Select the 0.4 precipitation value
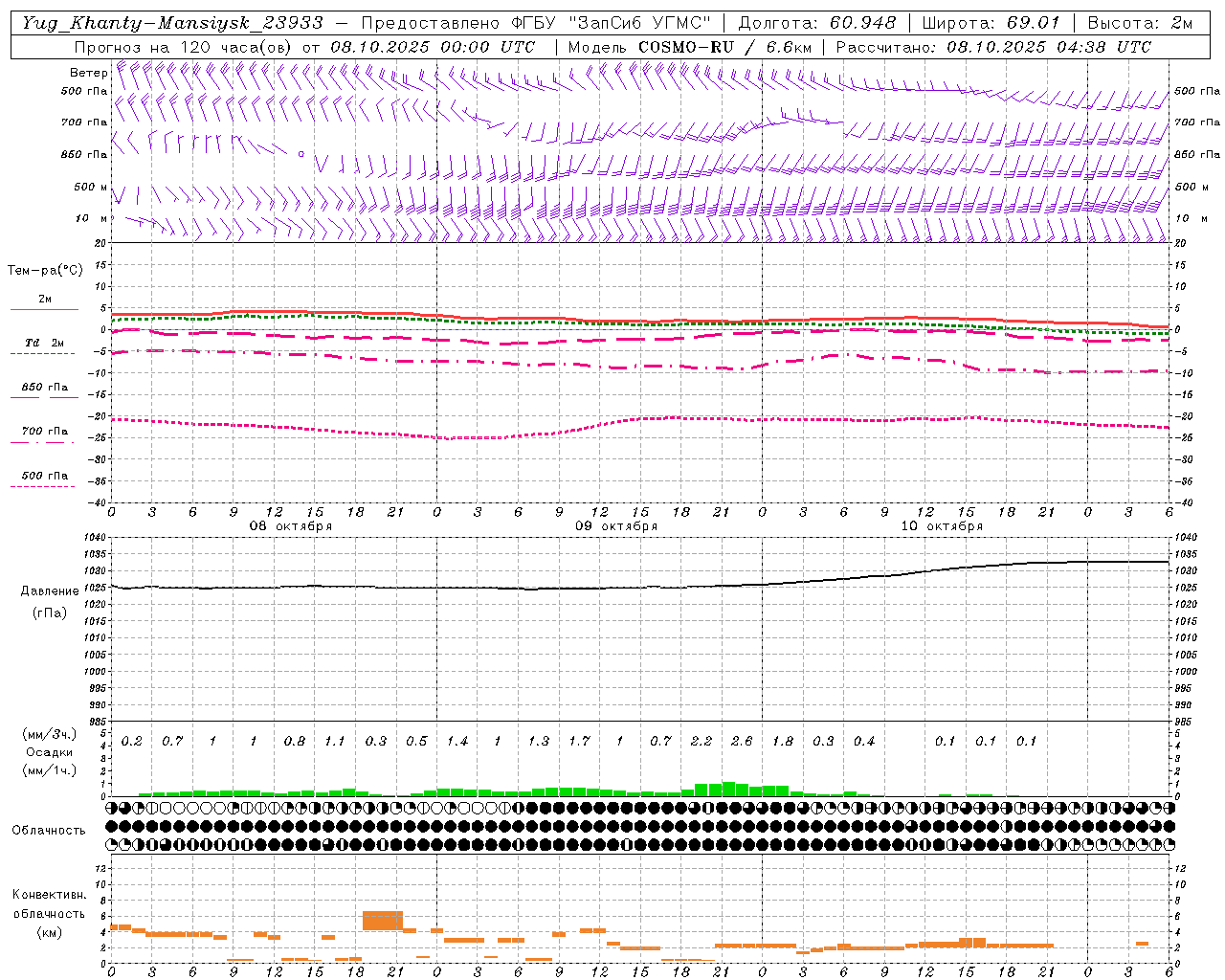The width and height of the screenshot is (1225, 980). pyautogui.click(x=864, y=742)
